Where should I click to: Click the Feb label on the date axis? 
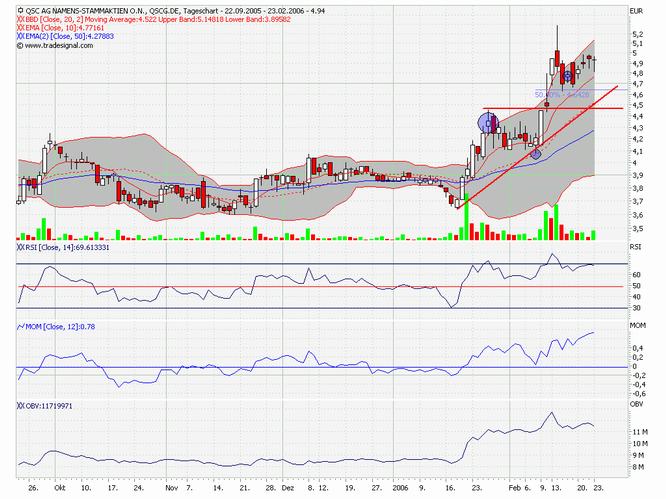pos(514,488)
